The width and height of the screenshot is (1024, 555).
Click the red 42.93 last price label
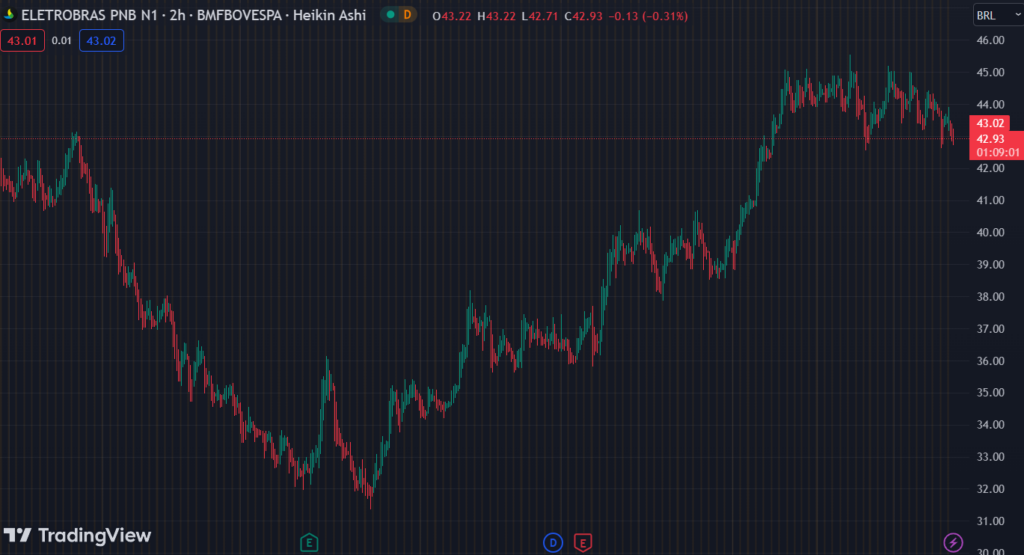pyautogui.click(x=990, y=138)
